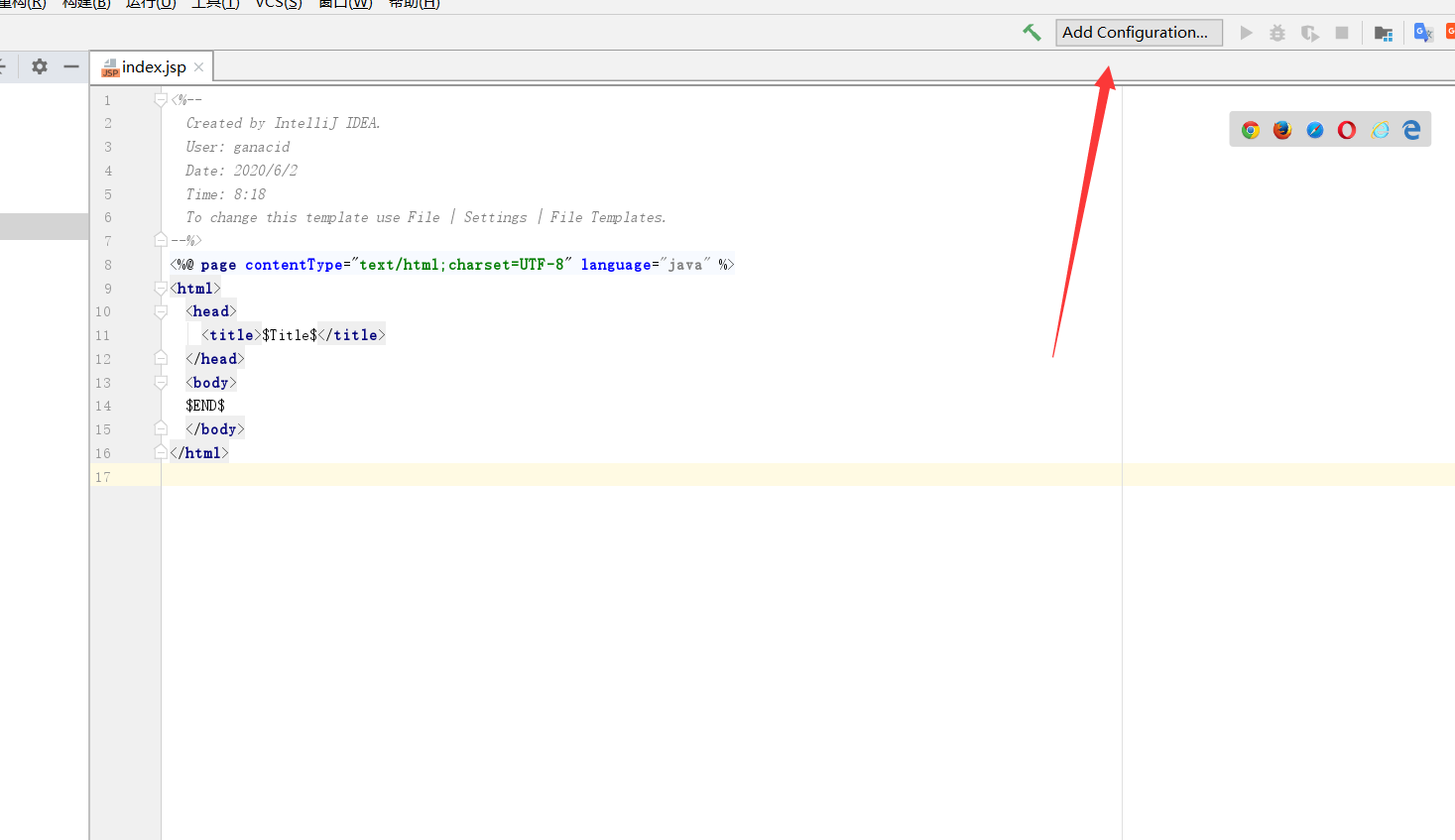
Task: Click the 'Created by IntelliJ IDEA.' comment line
Action: click(x=283, y=123)
